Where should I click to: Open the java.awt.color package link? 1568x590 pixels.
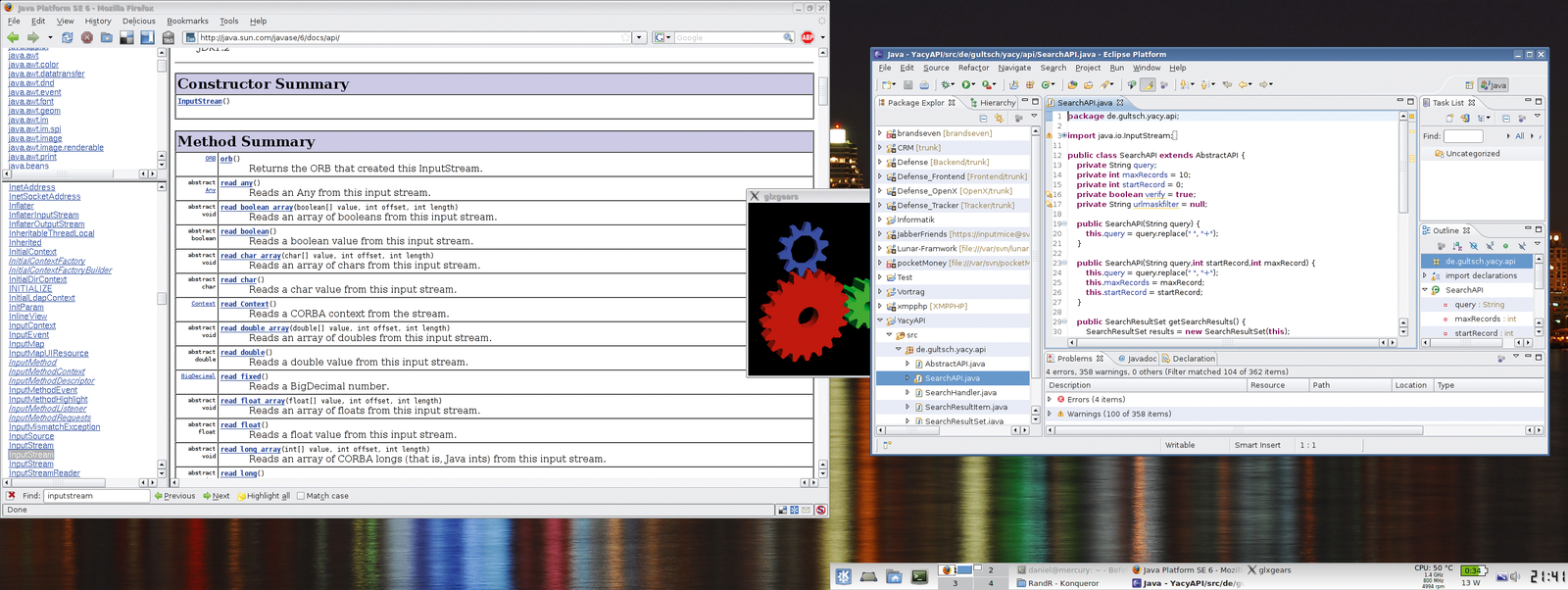click(33, 65)
